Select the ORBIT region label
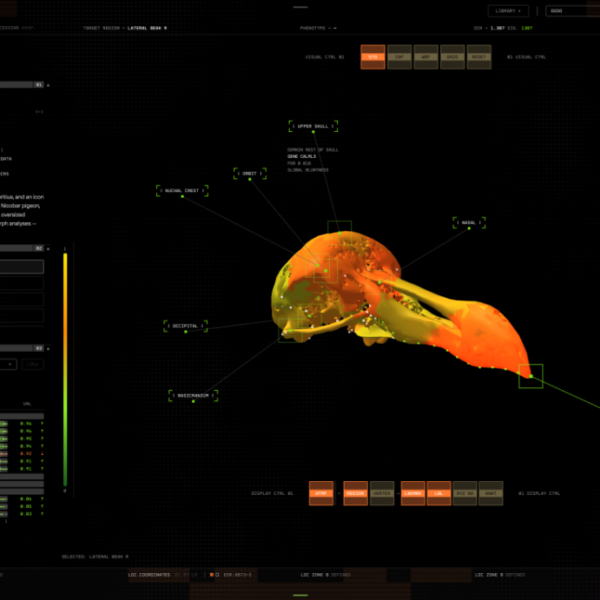This screenshot has height=600, width=600. tap(250, 173)
